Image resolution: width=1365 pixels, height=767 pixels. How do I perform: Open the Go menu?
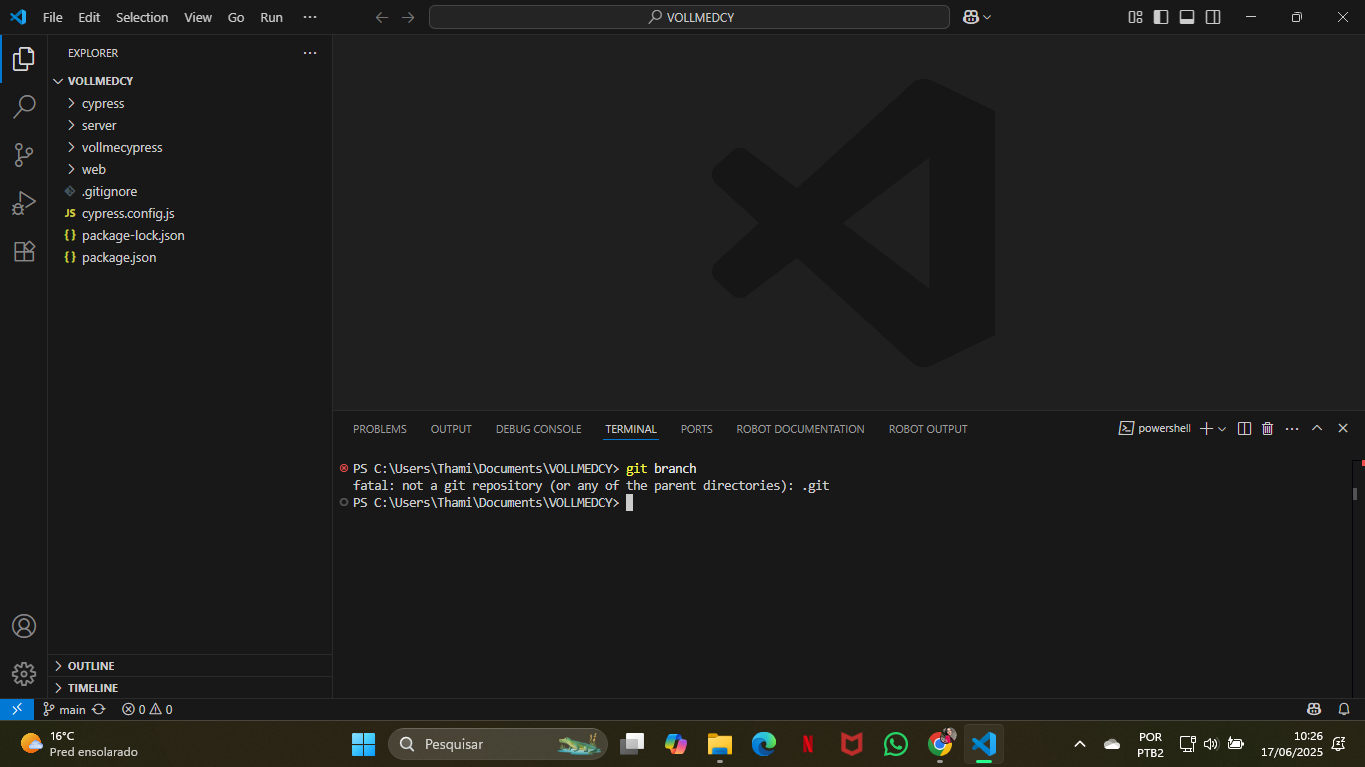pos(236,17)
